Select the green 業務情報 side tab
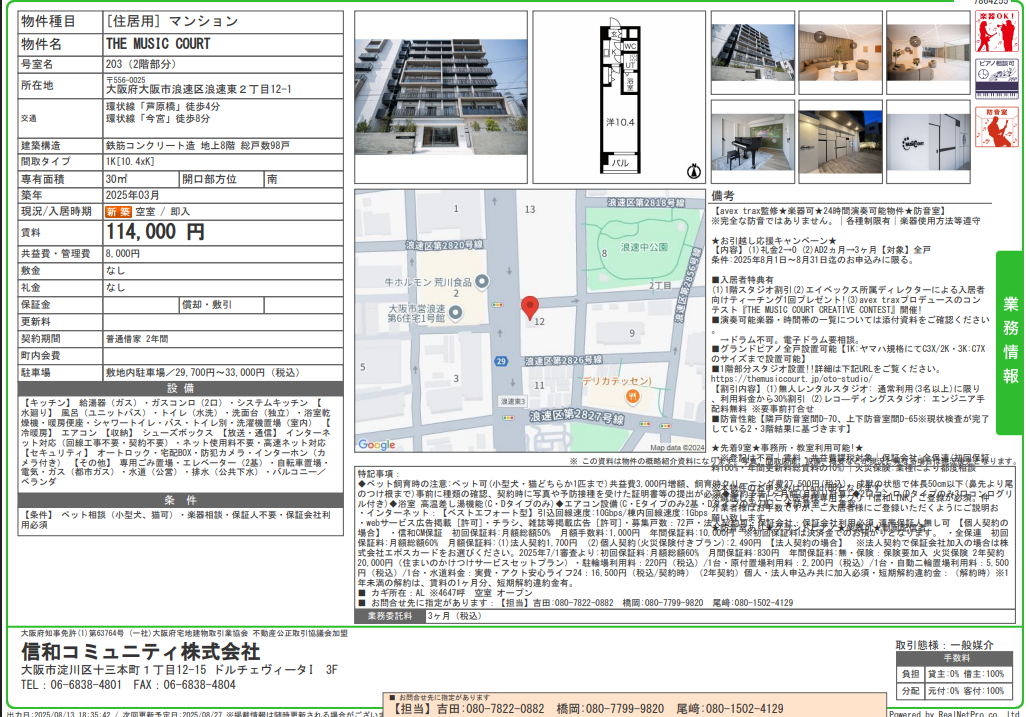Image resolution: width=1030 pixels, height=717 pixels. (x=1011, y=340)
